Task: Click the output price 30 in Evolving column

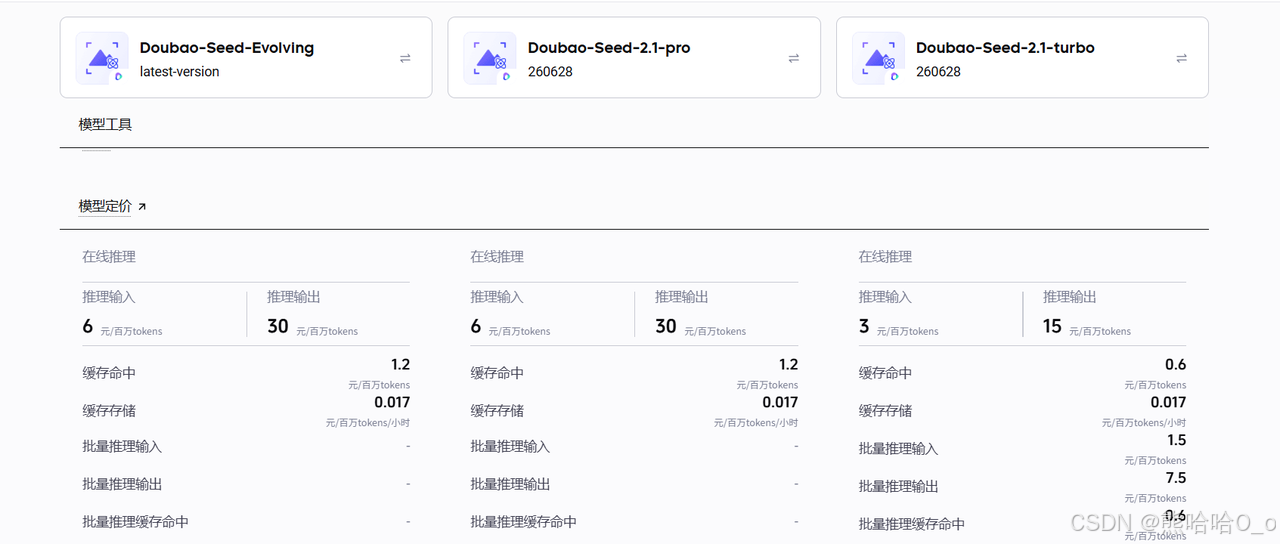Action: coord(278,327)
